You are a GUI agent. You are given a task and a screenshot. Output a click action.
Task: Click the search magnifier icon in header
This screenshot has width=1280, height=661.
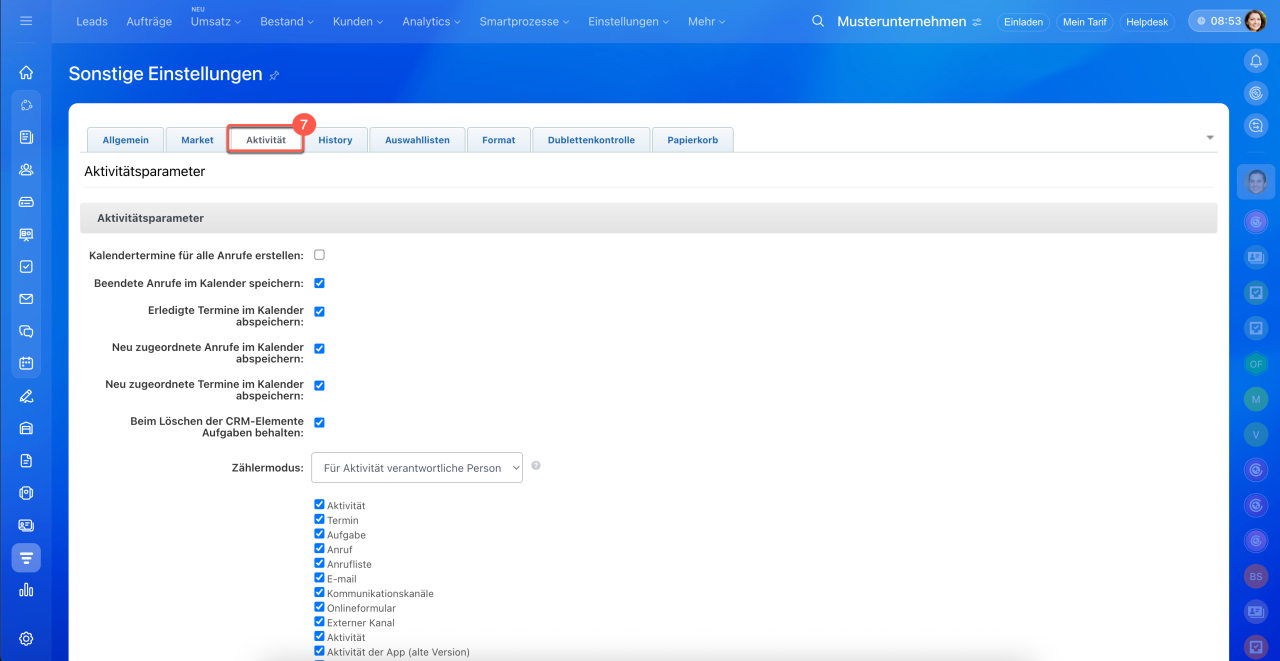tap(818, 21)
